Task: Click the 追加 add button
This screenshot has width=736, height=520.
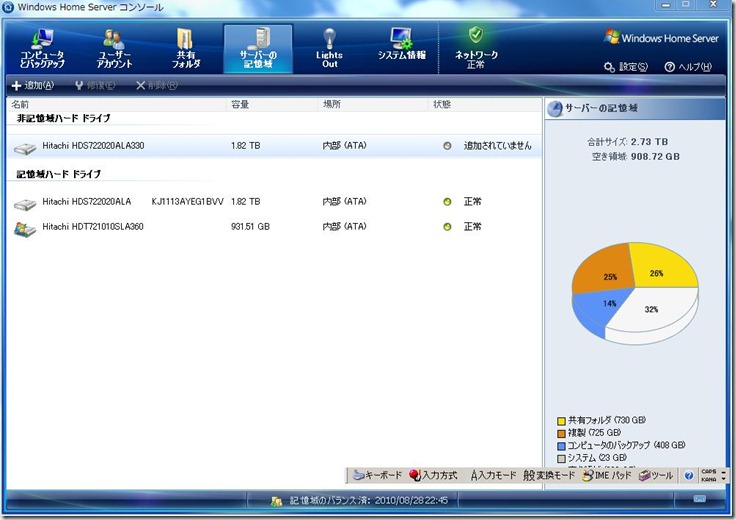Action: (x=33, y=85)
